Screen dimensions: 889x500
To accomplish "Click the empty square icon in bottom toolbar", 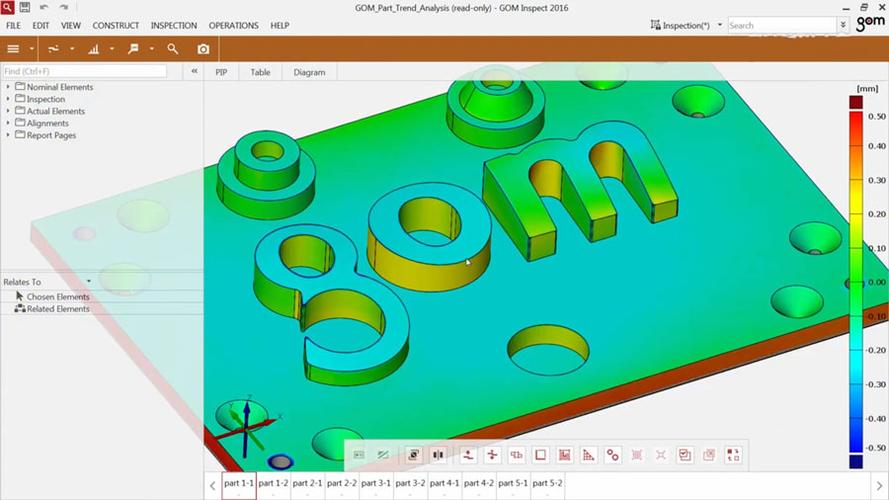I will [x=540, y=455].
